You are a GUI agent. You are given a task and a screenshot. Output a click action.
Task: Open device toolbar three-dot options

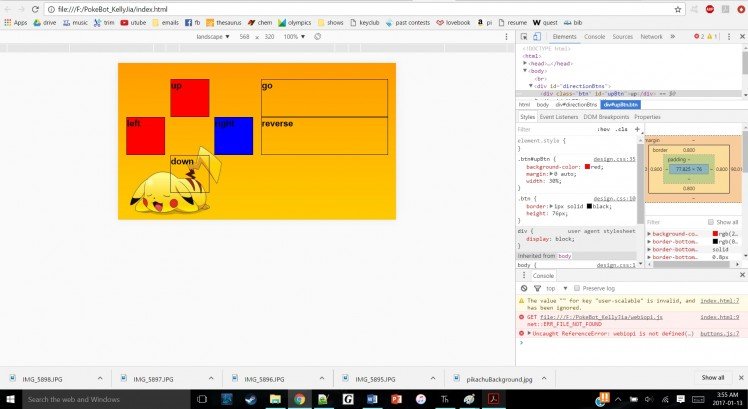(x=506, y=36)
